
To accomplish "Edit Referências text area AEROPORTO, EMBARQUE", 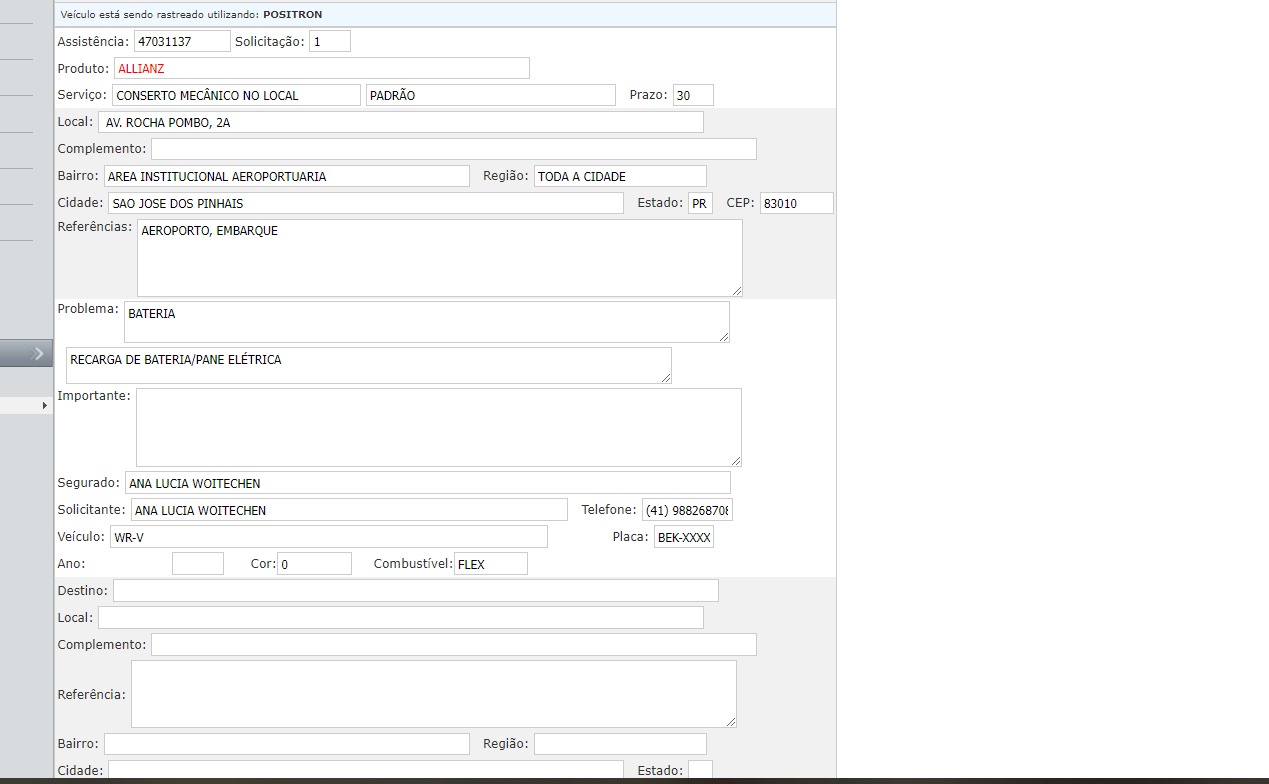I will coord(440,258).
